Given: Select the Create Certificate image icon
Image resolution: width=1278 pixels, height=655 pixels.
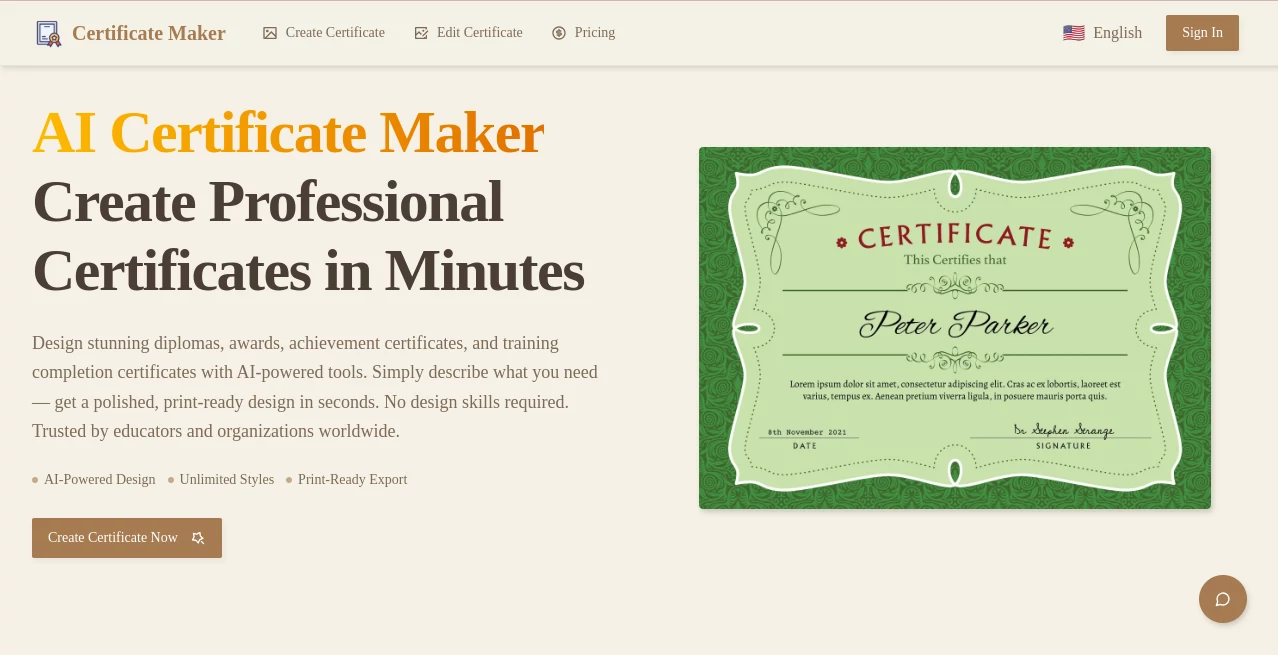Looking at the screenshot, I should click(x=270, y=33).
